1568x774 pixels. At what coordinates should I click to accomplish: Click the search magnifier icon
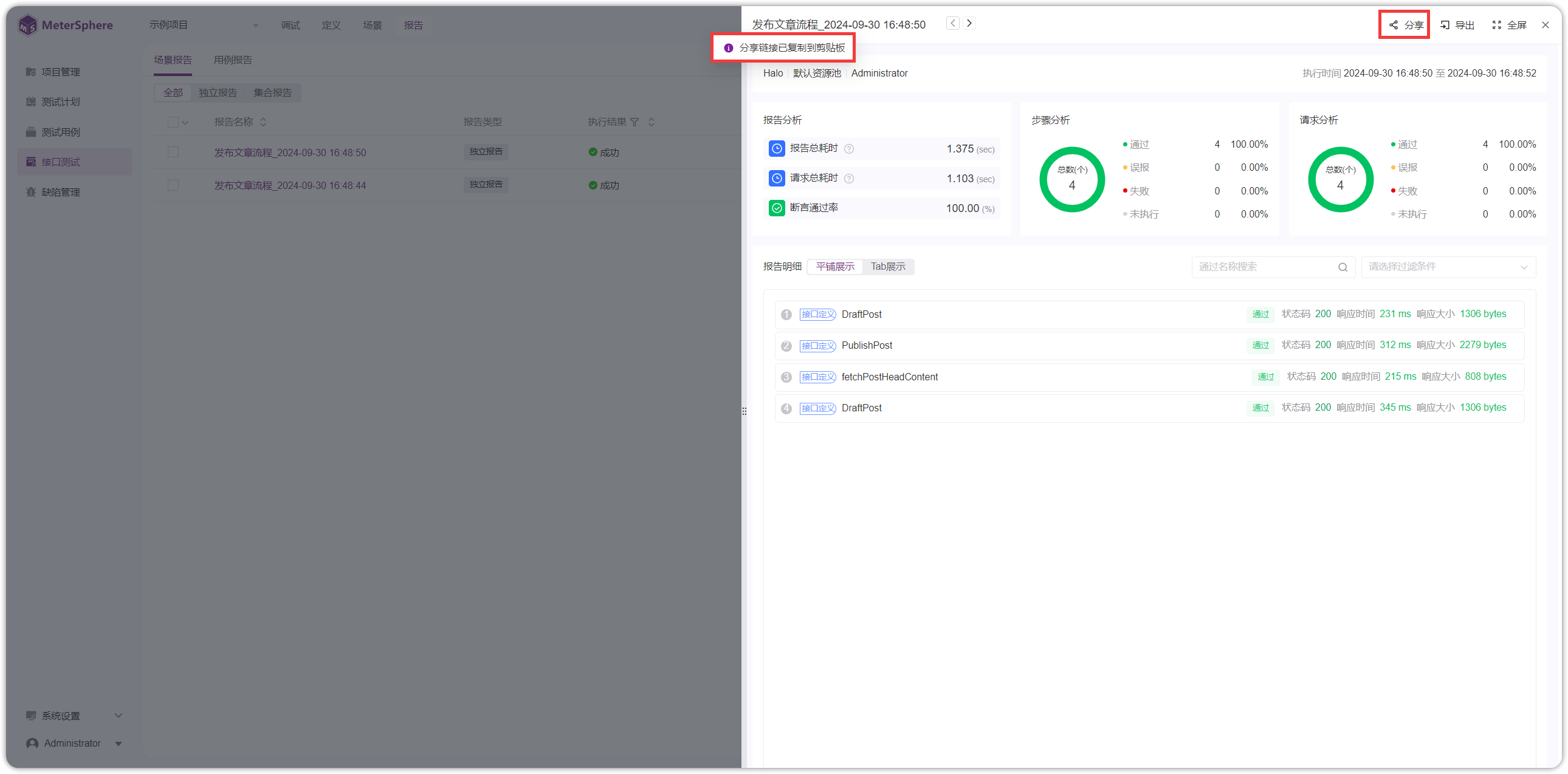(1343, 267)
